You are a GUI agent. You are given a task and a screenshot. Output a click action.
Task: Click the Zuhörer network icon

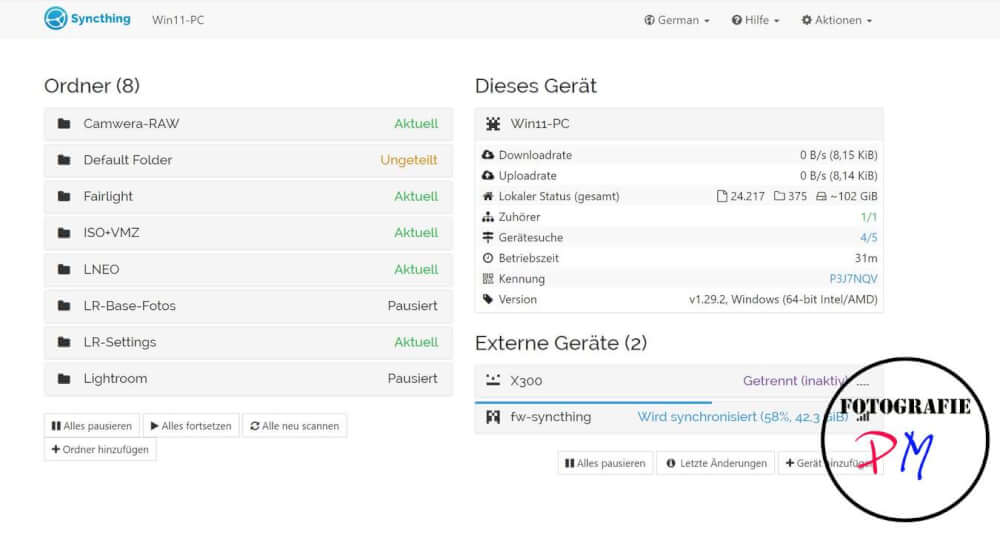[488, 217]
